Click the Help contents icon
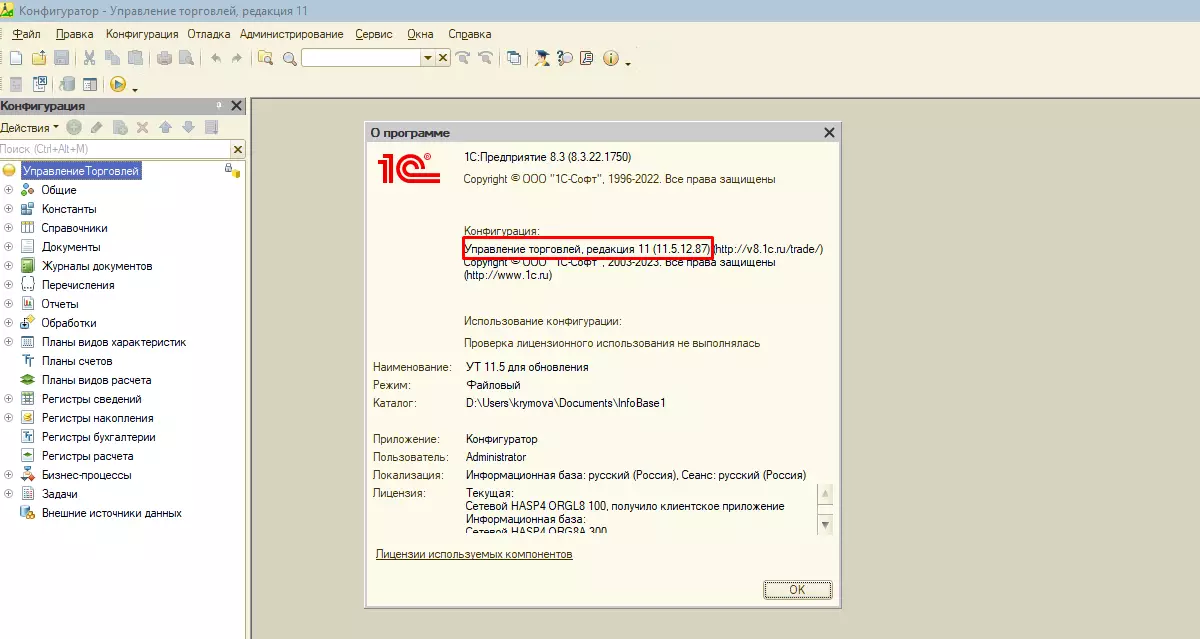This screenshot has height=639, width=1200. 587,58
